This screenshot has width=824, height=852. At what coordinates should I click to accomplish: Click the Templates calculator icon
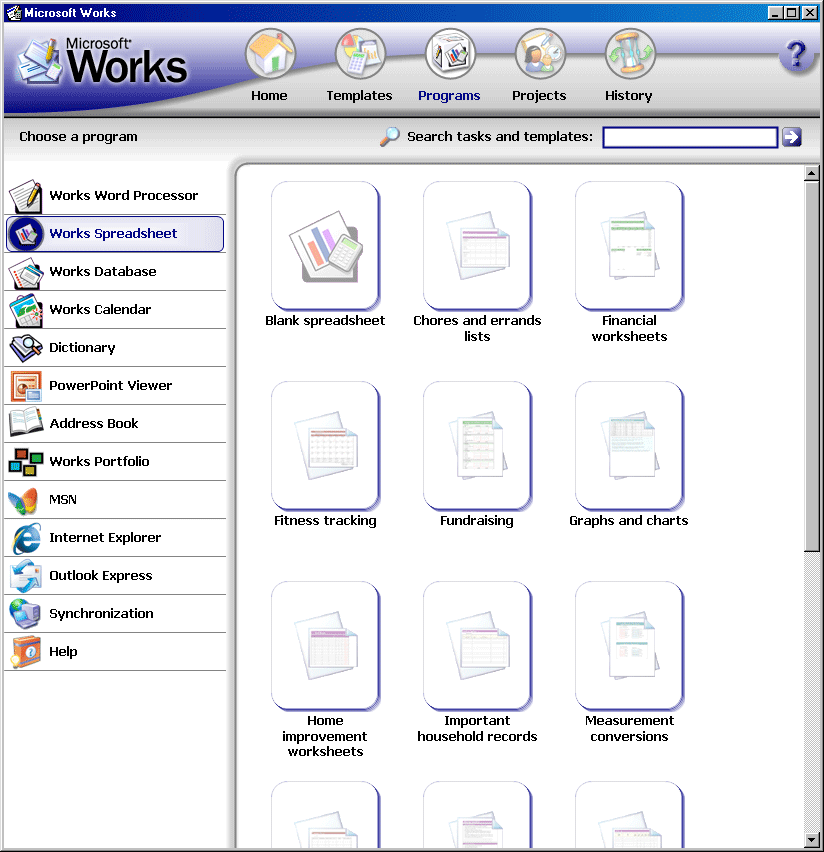pos(360,54)
